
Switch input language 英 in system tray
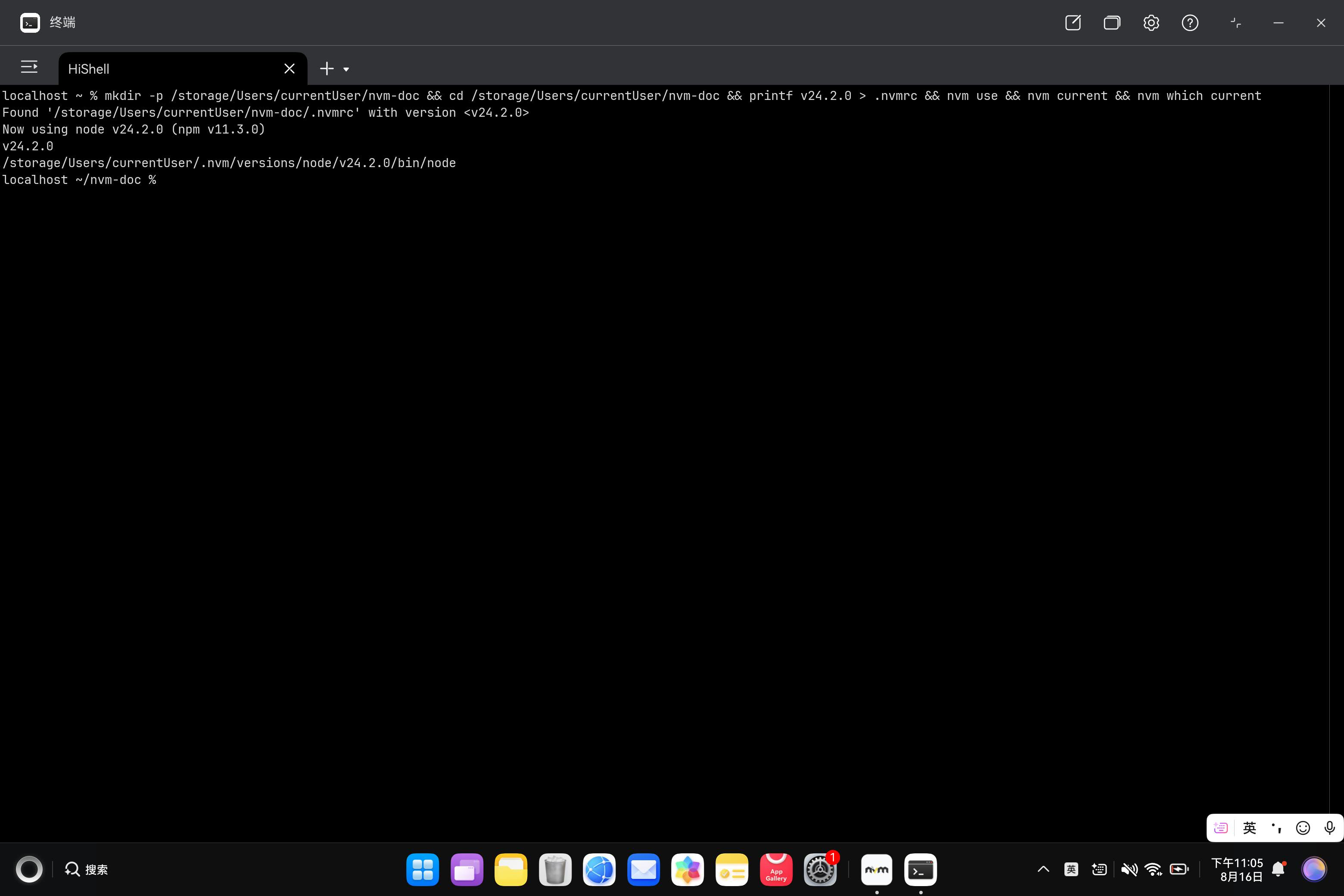point(1071,870)
